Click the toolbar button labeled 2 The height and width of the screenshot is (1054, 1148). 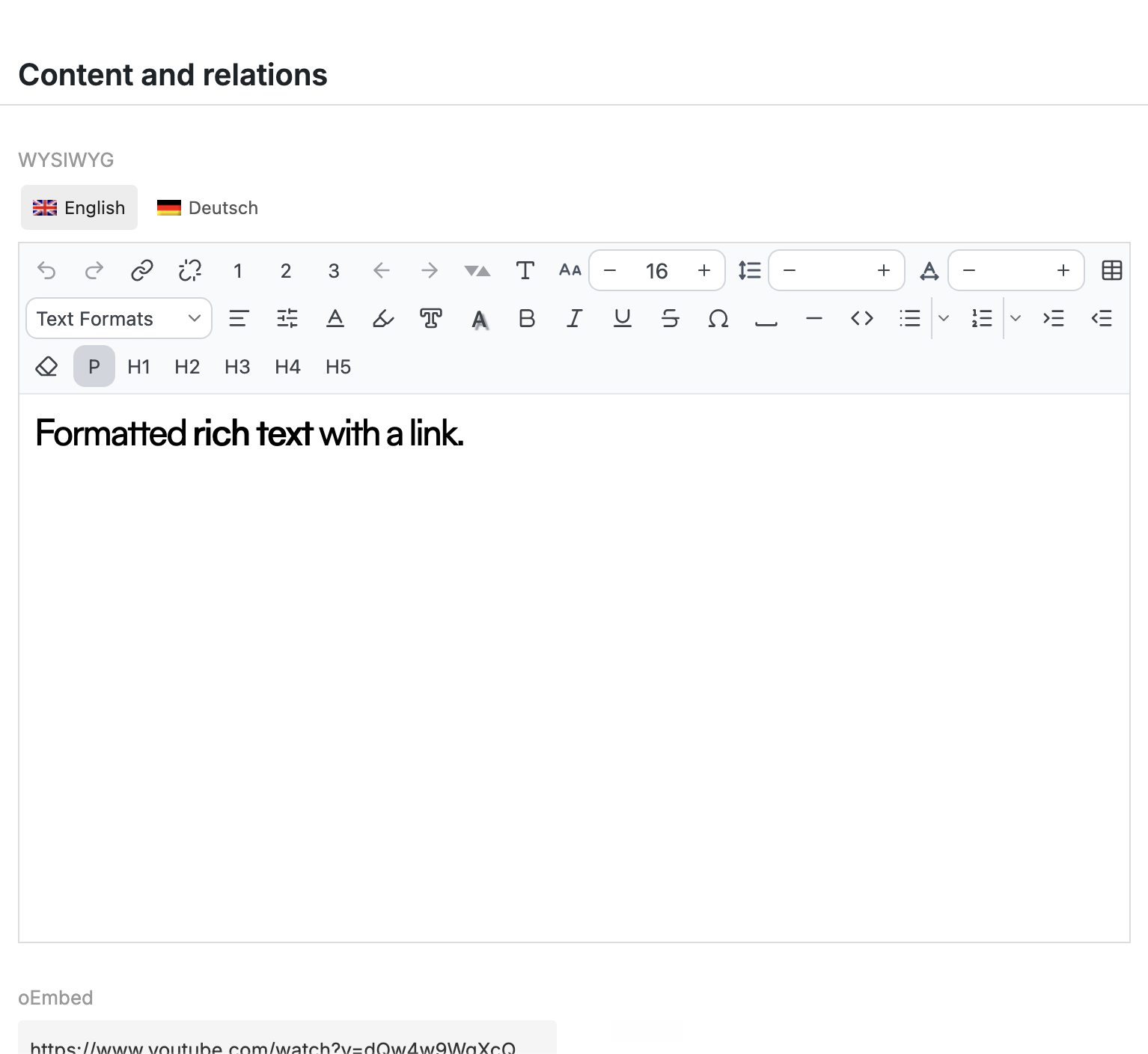pyautogui.click(x=286, y=270)
